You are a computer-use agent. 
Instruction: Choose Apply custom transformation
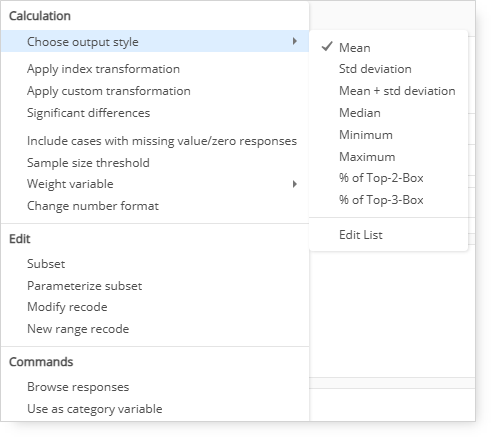[x=109, y=91]
